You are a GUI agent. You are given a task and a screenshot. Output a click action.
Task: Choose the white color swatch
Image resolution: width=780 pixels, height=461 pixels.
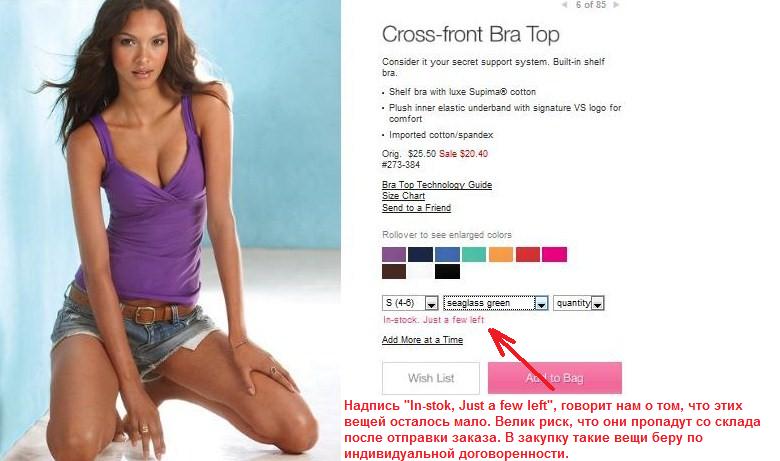[x=420, y=272]
